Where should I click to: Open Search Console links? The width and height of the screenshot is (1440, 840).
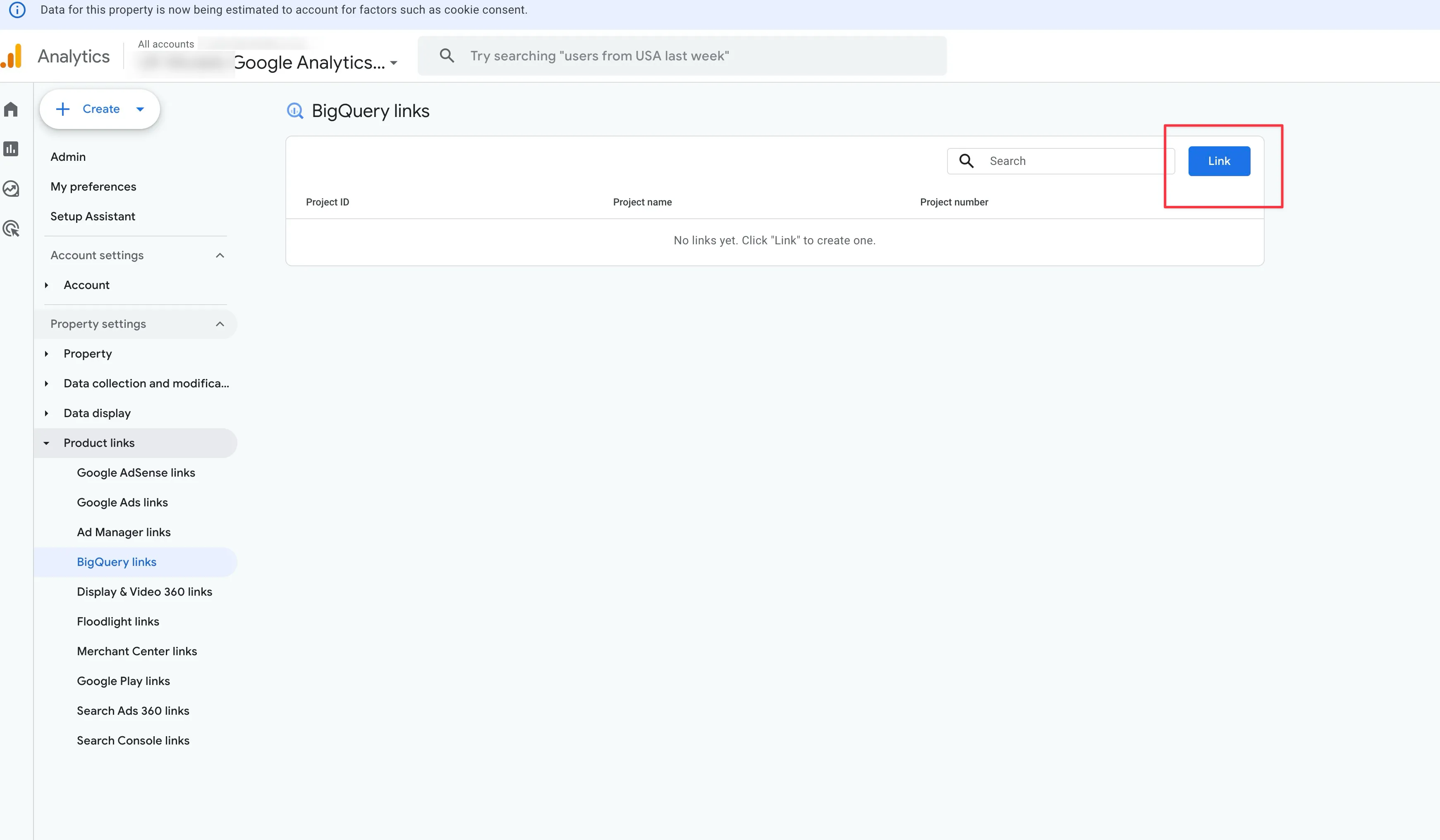coord(133,741)
